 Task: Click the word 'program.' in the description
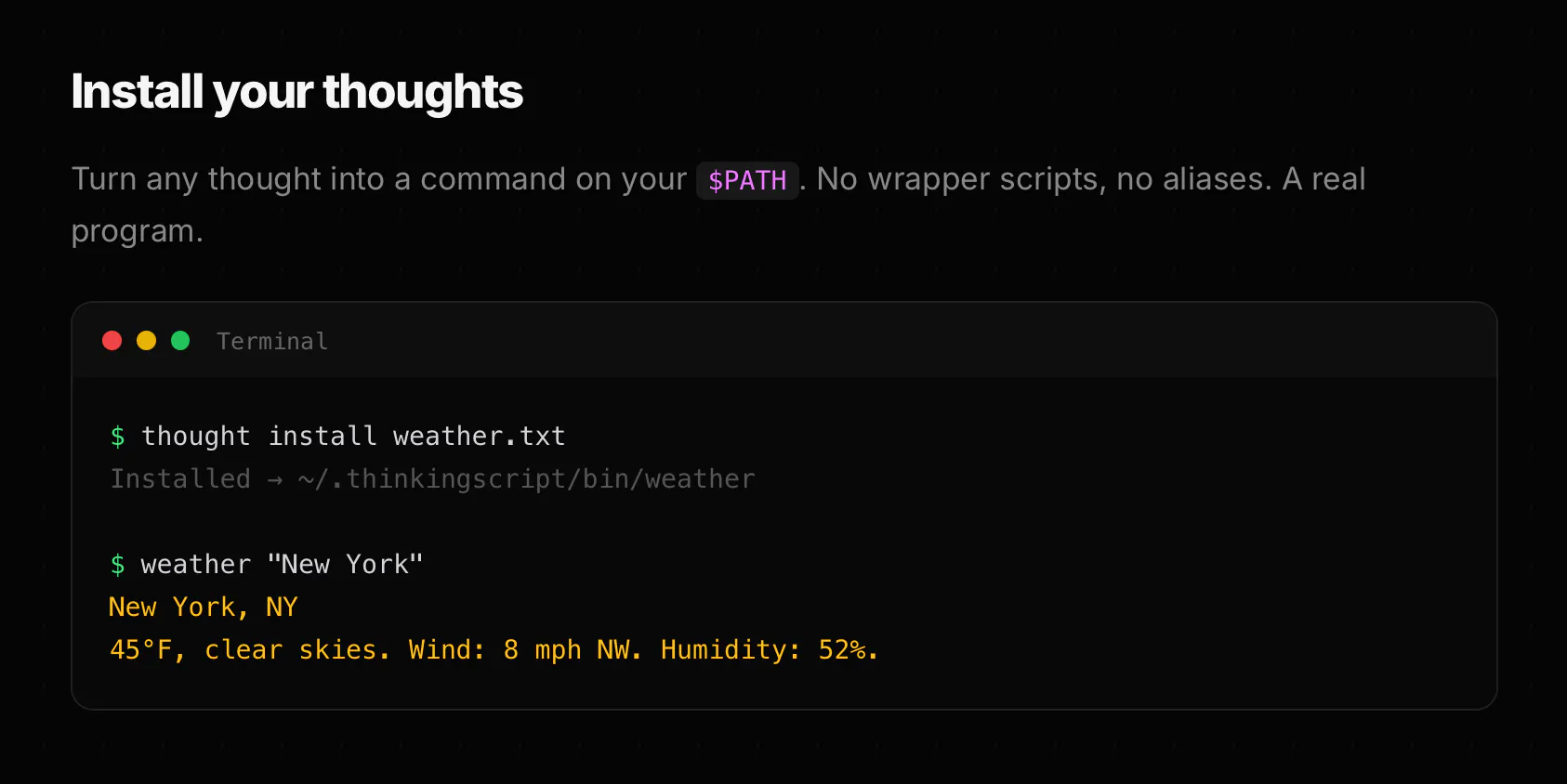point(138,231)
